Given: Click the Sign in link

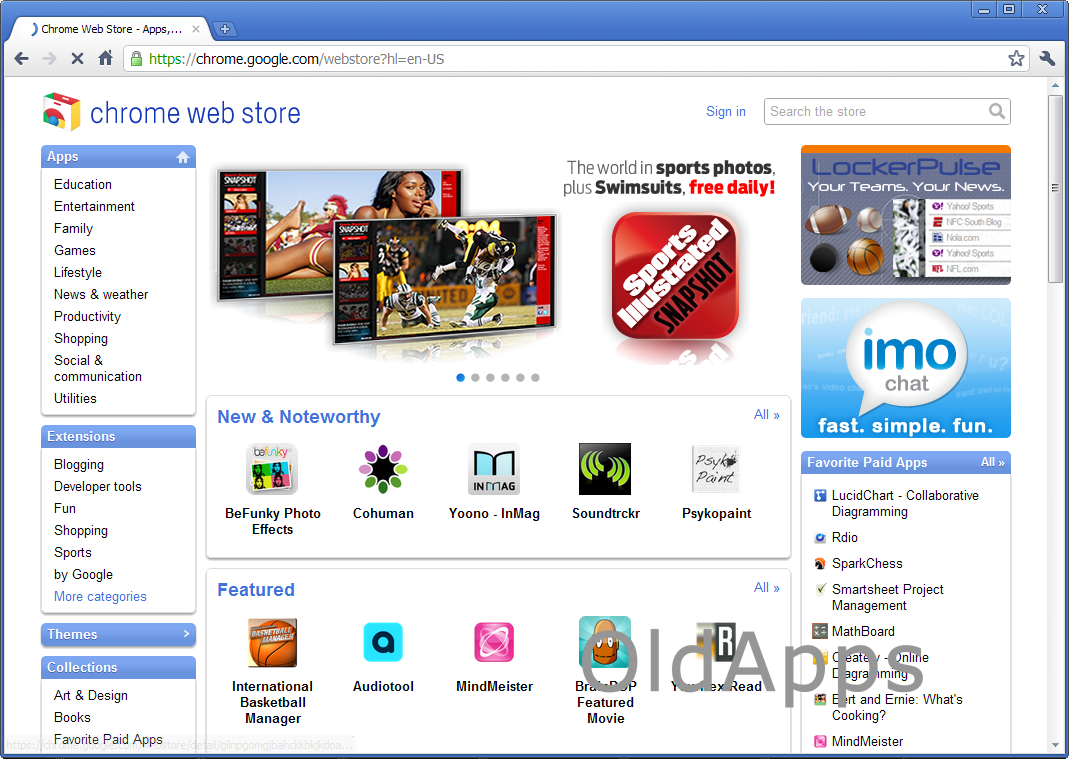Looking at the screenshot, I should (725, 111).
